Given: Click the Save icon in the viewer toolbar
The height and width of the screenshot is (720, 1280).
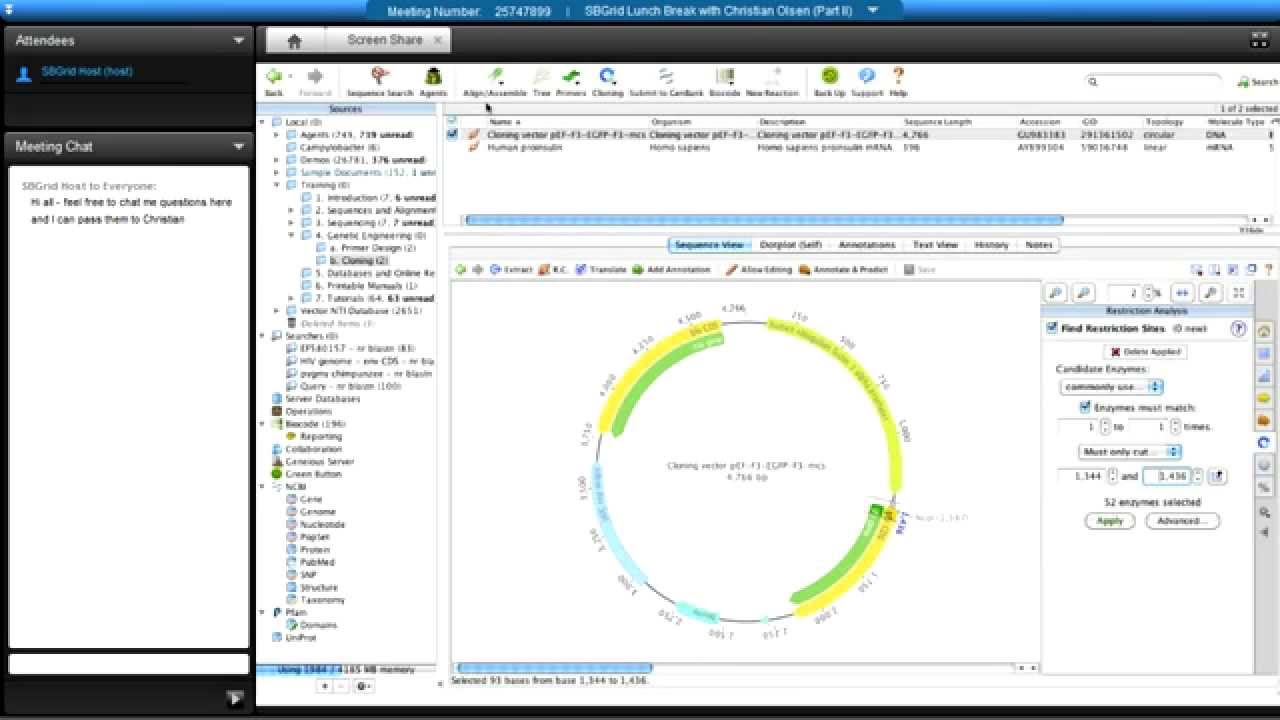Looking at the screenshot, I should [x=919, y=270].
